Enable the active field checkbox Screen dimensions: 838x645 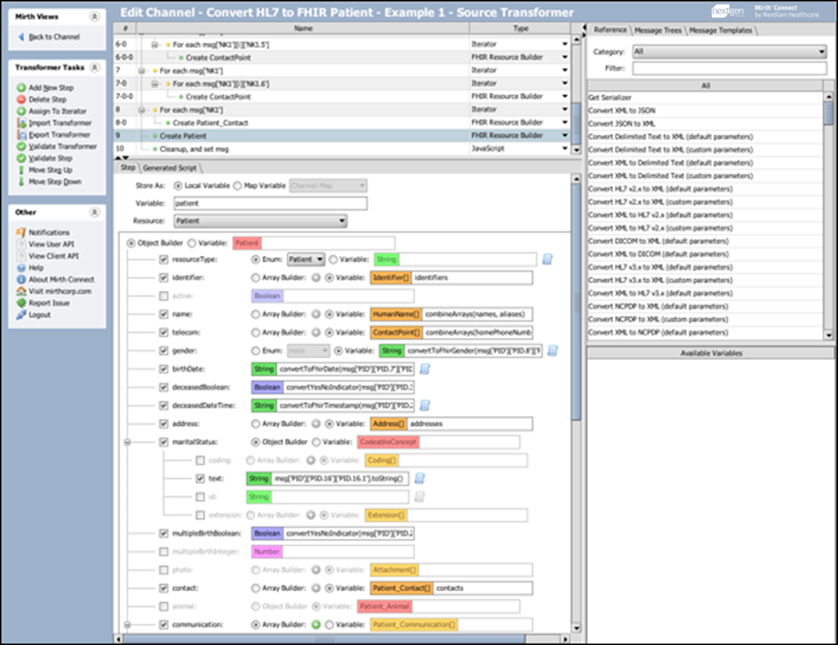[164, 296]
